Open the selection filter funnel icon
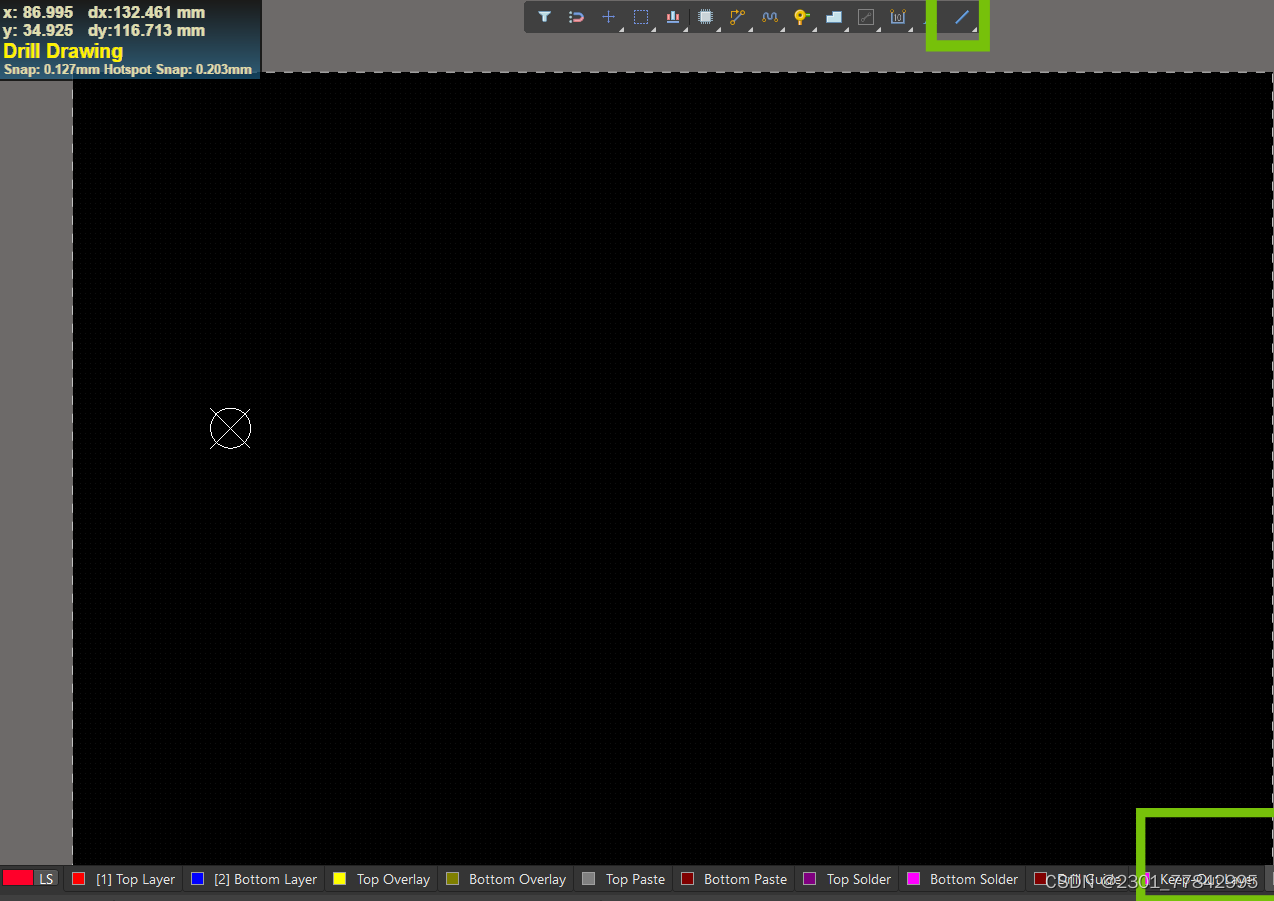The image size is (1274, 901). click(x=544, y=17)
